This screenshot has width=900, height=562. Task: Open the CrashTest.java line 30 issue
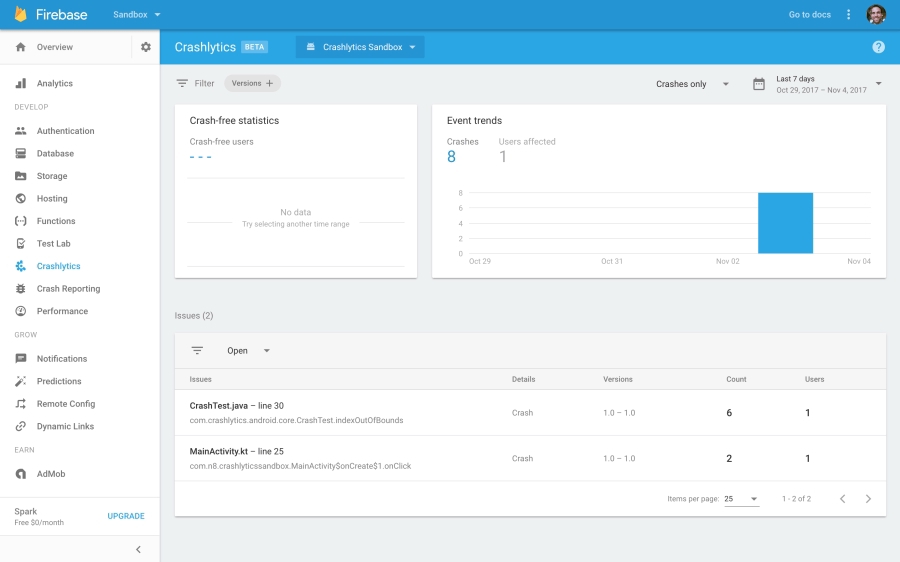pyautogui.click(x=530, y=413)
